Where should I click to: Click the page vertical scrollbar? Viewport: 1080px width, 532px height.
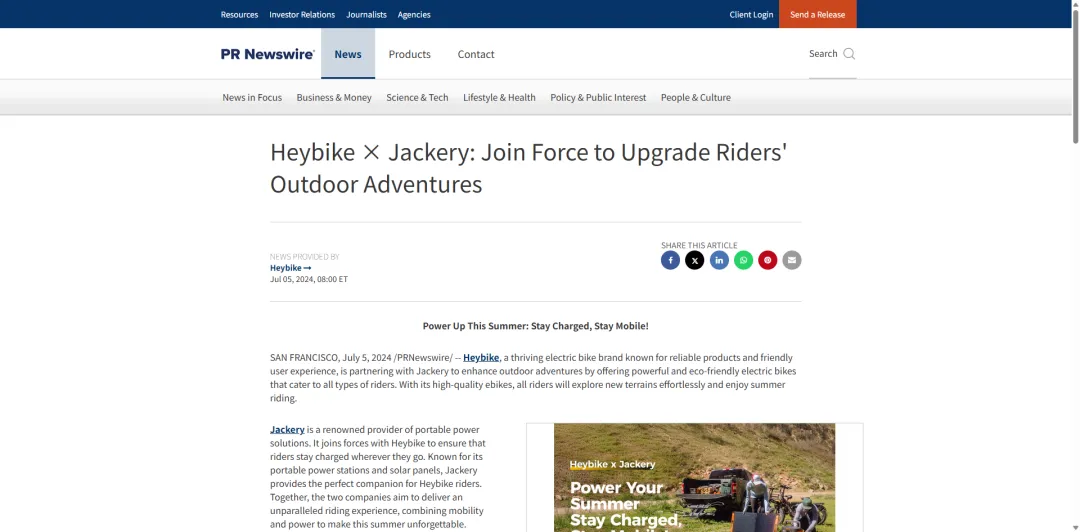click(1075, 266)
